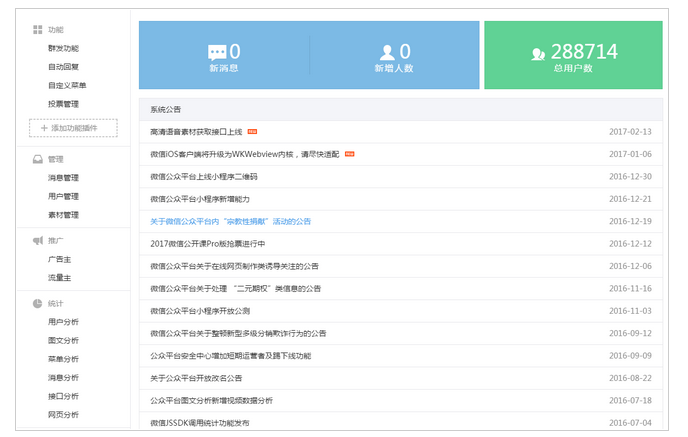
Task: Open 用户分析 under 统计
Action: click(x=63, y=322)
